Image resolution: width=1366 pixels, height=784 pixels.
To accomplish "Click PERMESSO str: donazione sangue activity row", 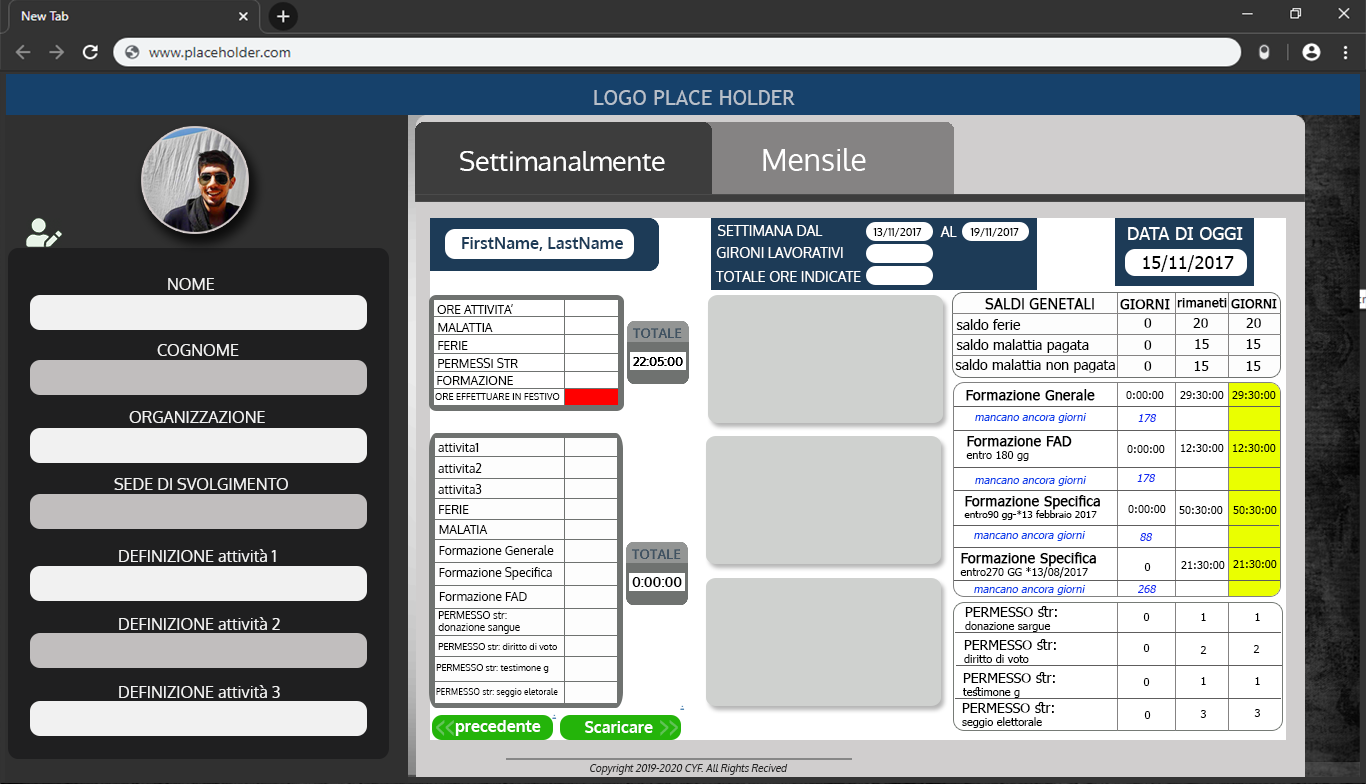I will pos(526,621).
